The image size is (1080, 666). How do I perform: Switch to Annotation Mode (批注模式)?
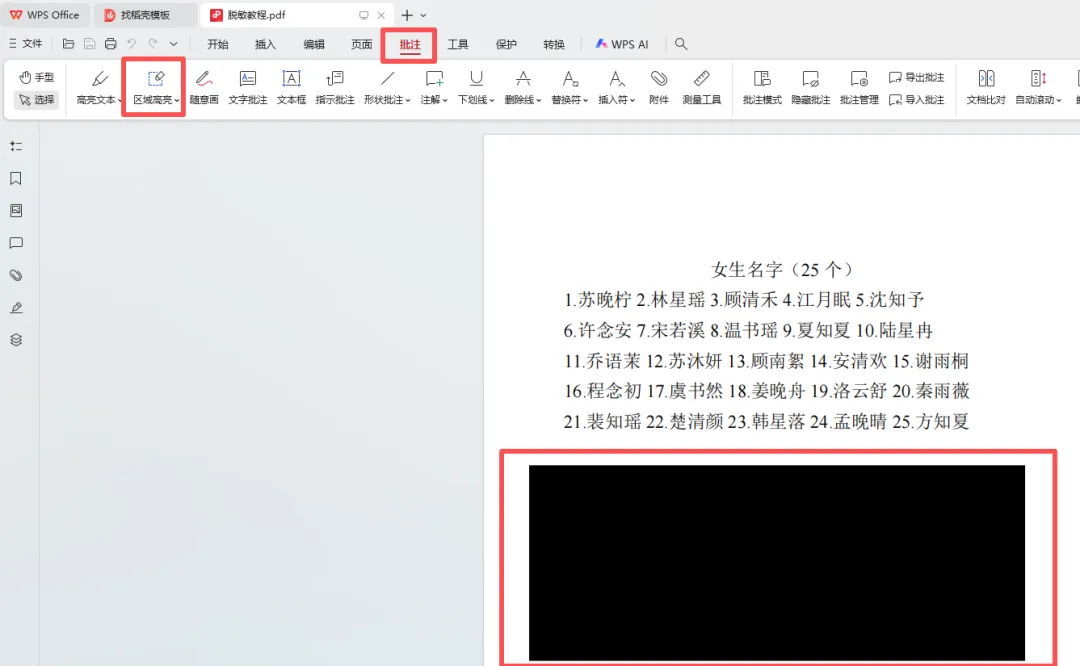(x=762, y=87)
